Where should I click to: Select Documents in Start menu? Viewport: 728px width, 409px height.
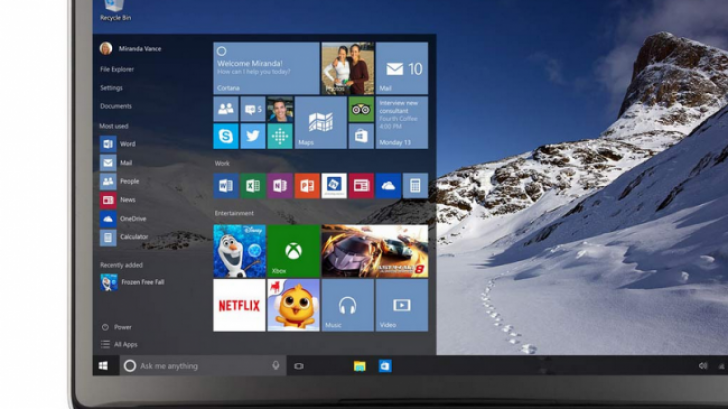[116, 106]
